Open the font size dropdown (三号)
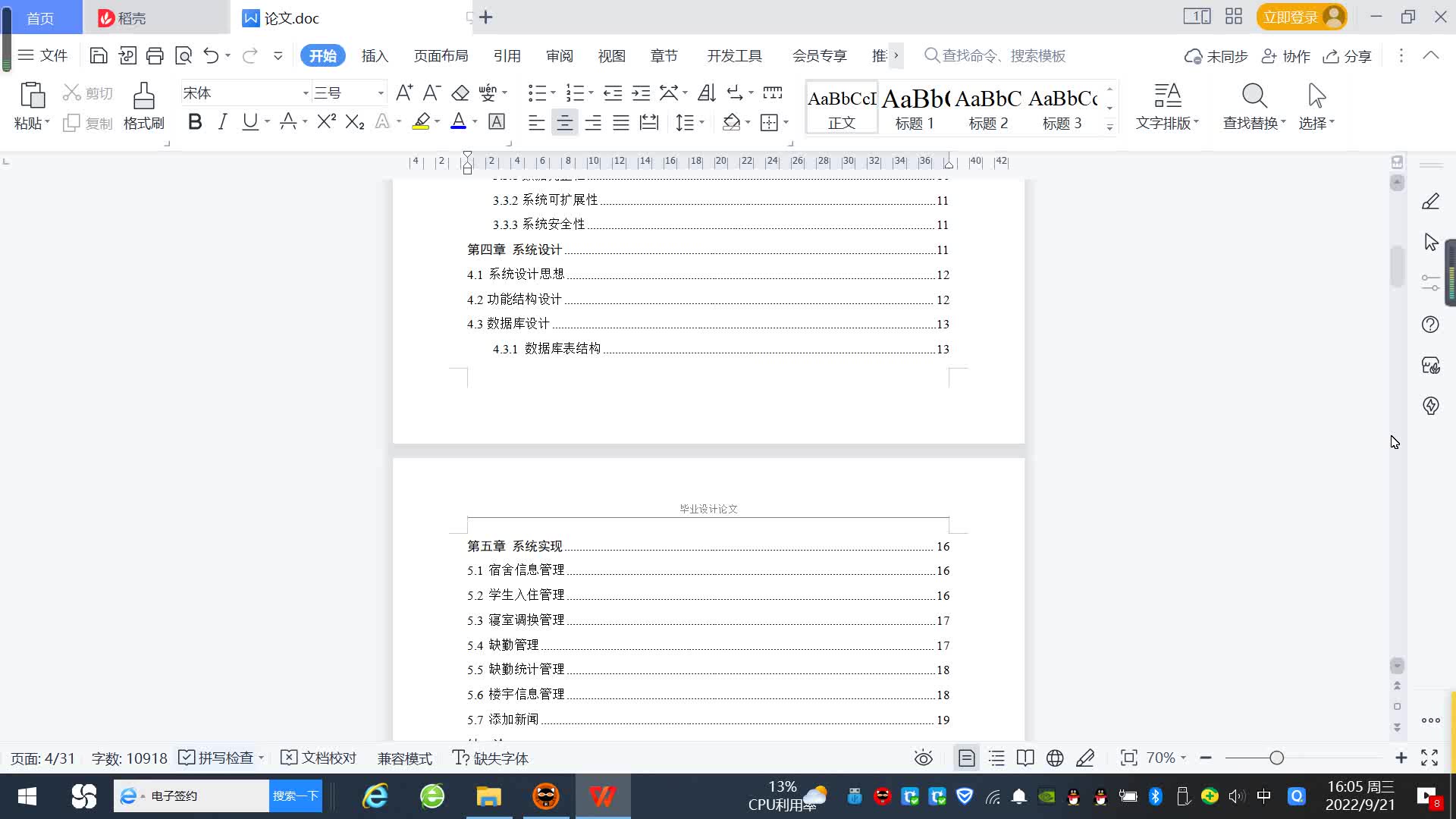Image resolution: width=1456 pixels, height=819 pixels. click(381, 93)
